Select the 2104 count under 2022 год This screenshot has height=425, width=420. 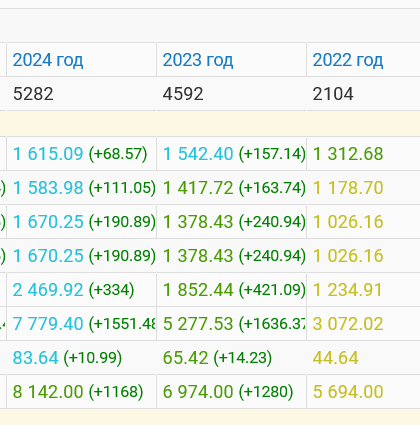pos(333,94)
